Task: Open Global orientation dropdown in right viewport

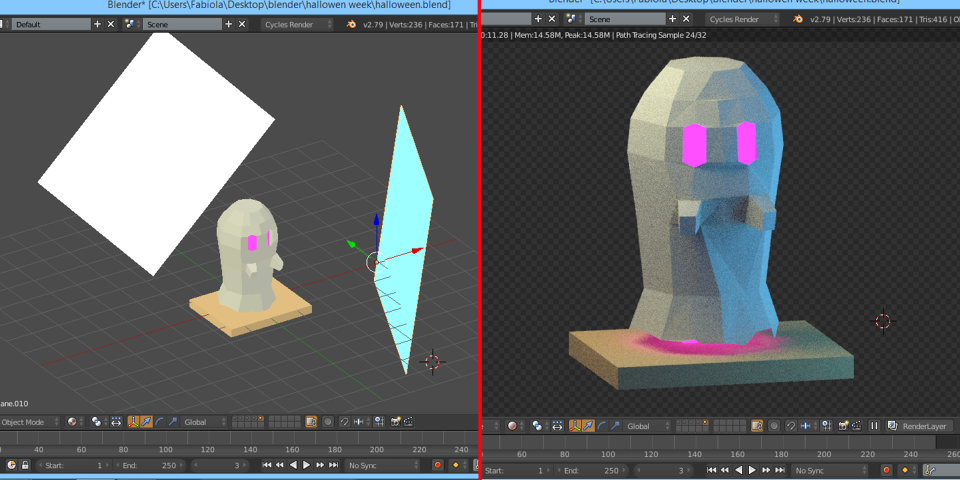Action: point(648,426)
